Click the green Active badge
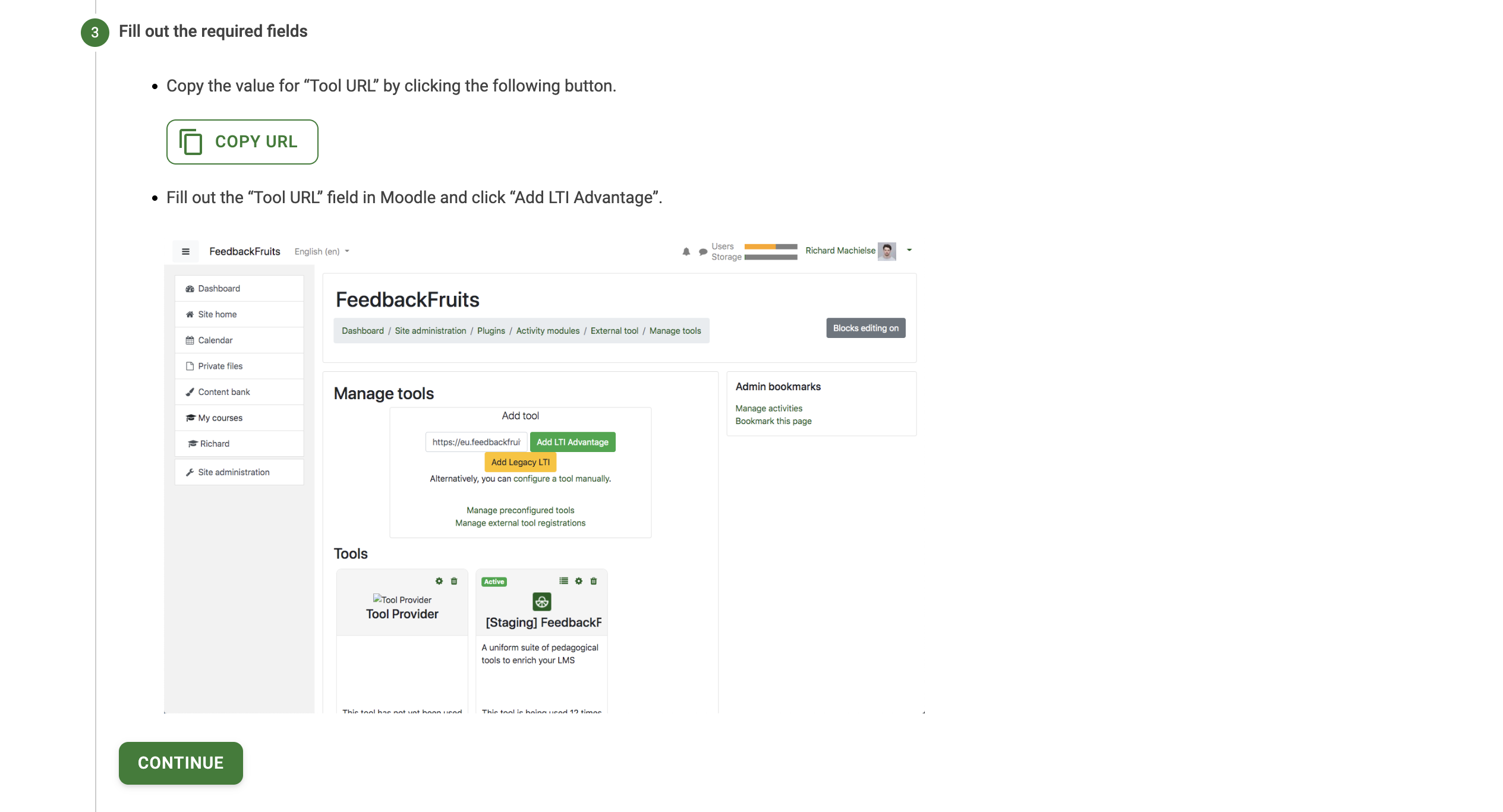The height and width of the screenshot is (812, 1503). pyautogui.click(x=494, y=582)
